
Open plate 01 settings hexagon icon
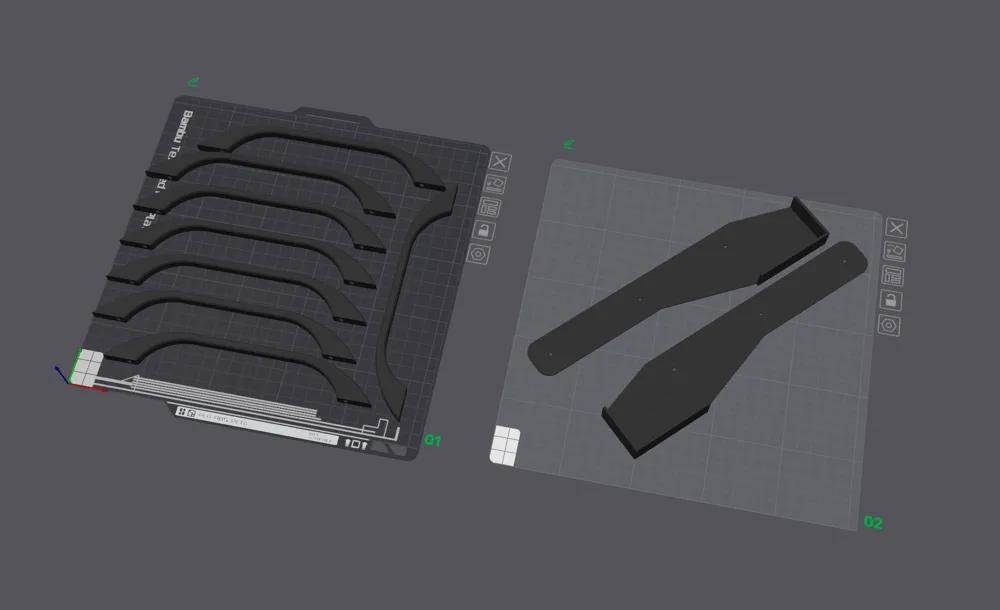point(478,254)
